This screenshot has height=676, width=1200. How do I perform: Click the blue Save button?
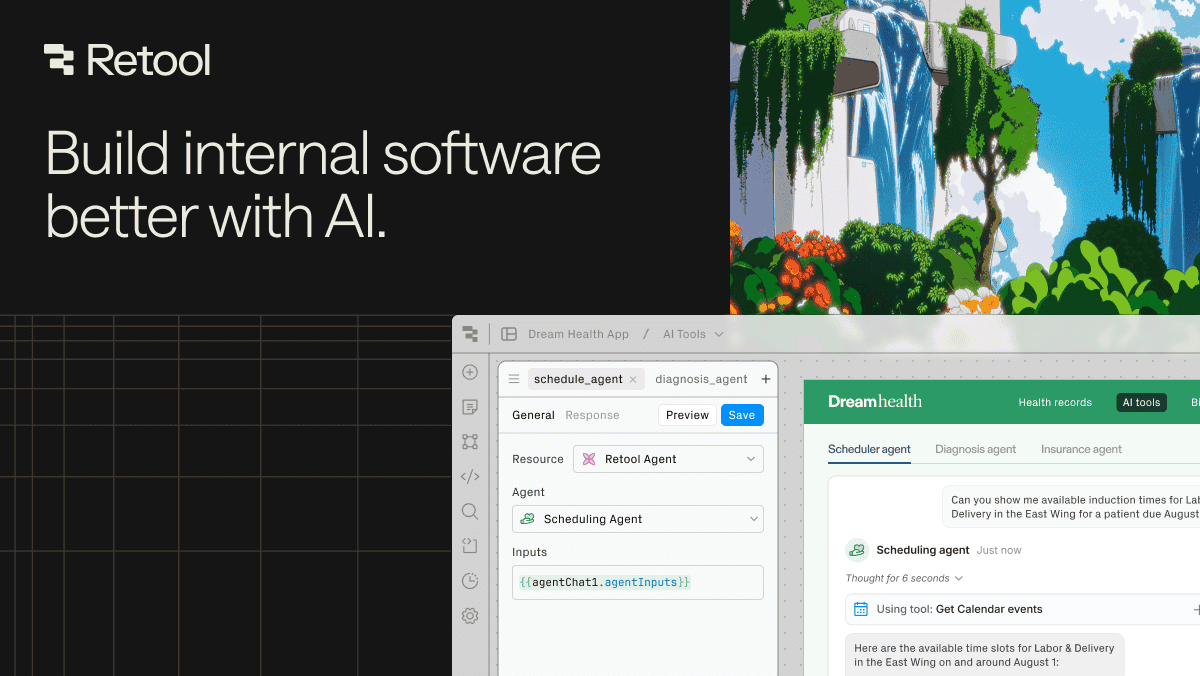(x=742, y=414)
